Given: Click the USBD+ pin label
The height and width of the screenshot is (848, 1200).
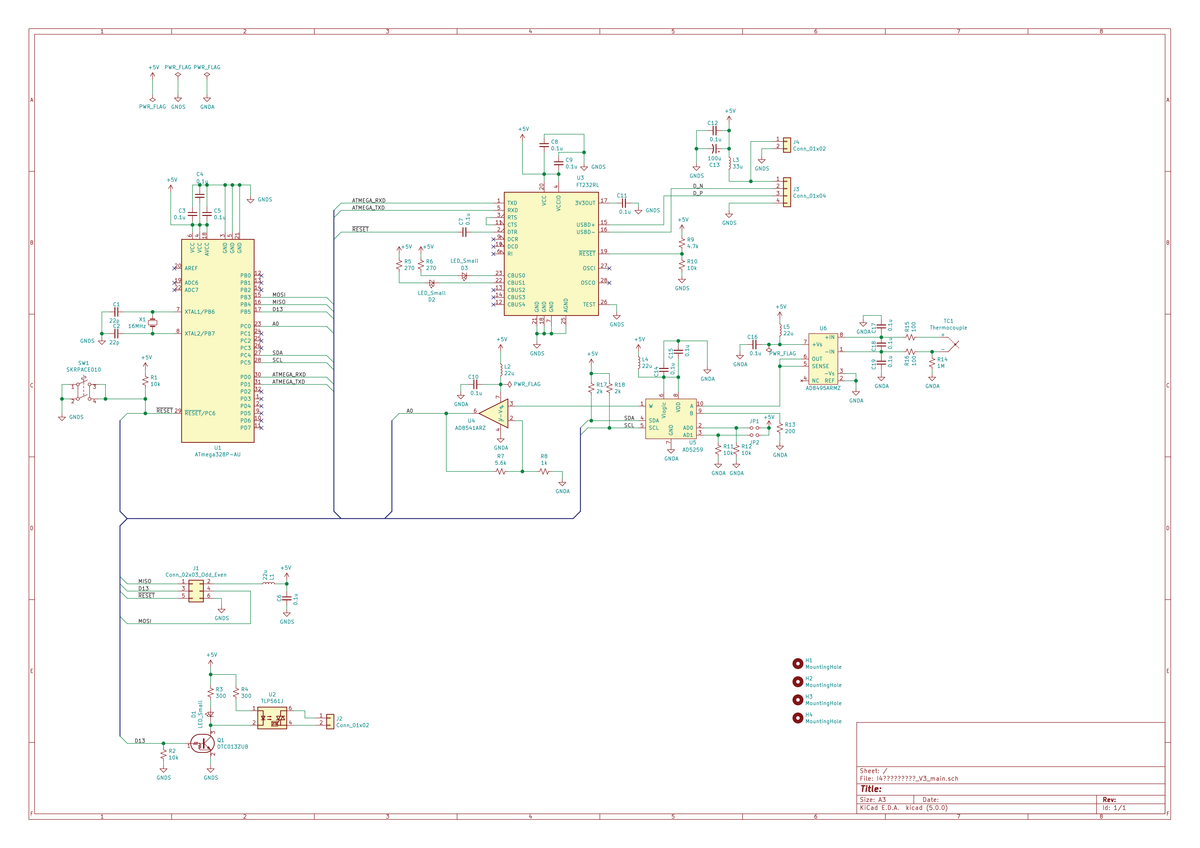Looking at the screenshot, I should coord(585,224).
